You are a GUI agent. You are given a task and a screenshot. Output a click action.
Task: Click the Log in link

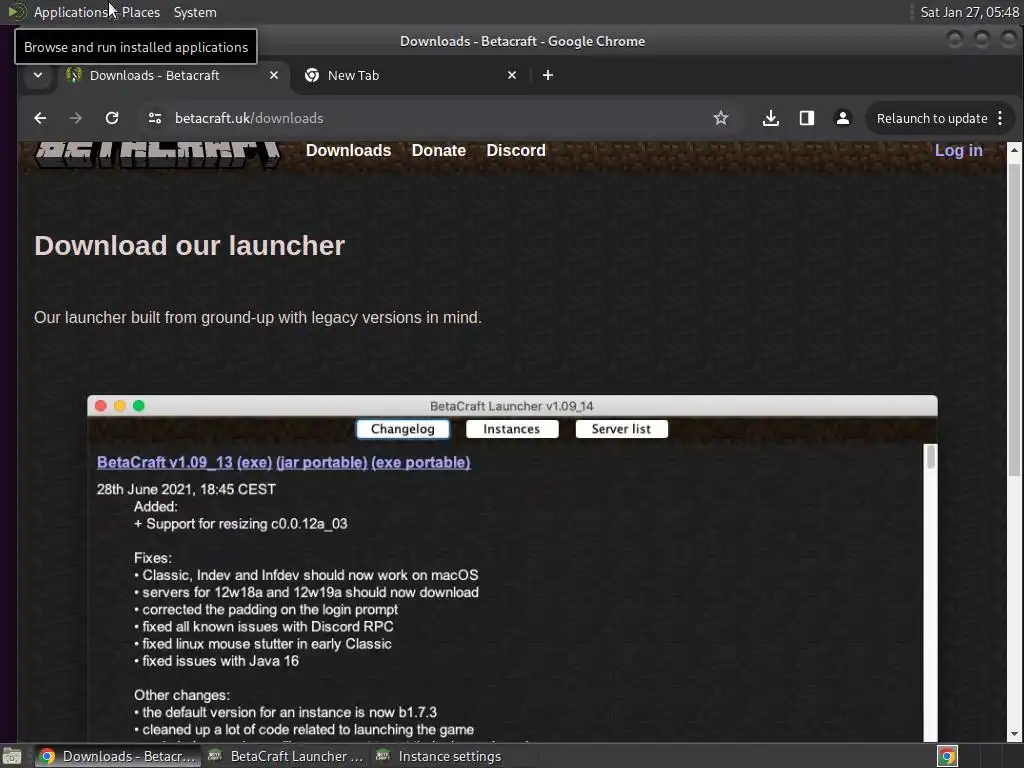pyautogui.click(x=958, y=150)
